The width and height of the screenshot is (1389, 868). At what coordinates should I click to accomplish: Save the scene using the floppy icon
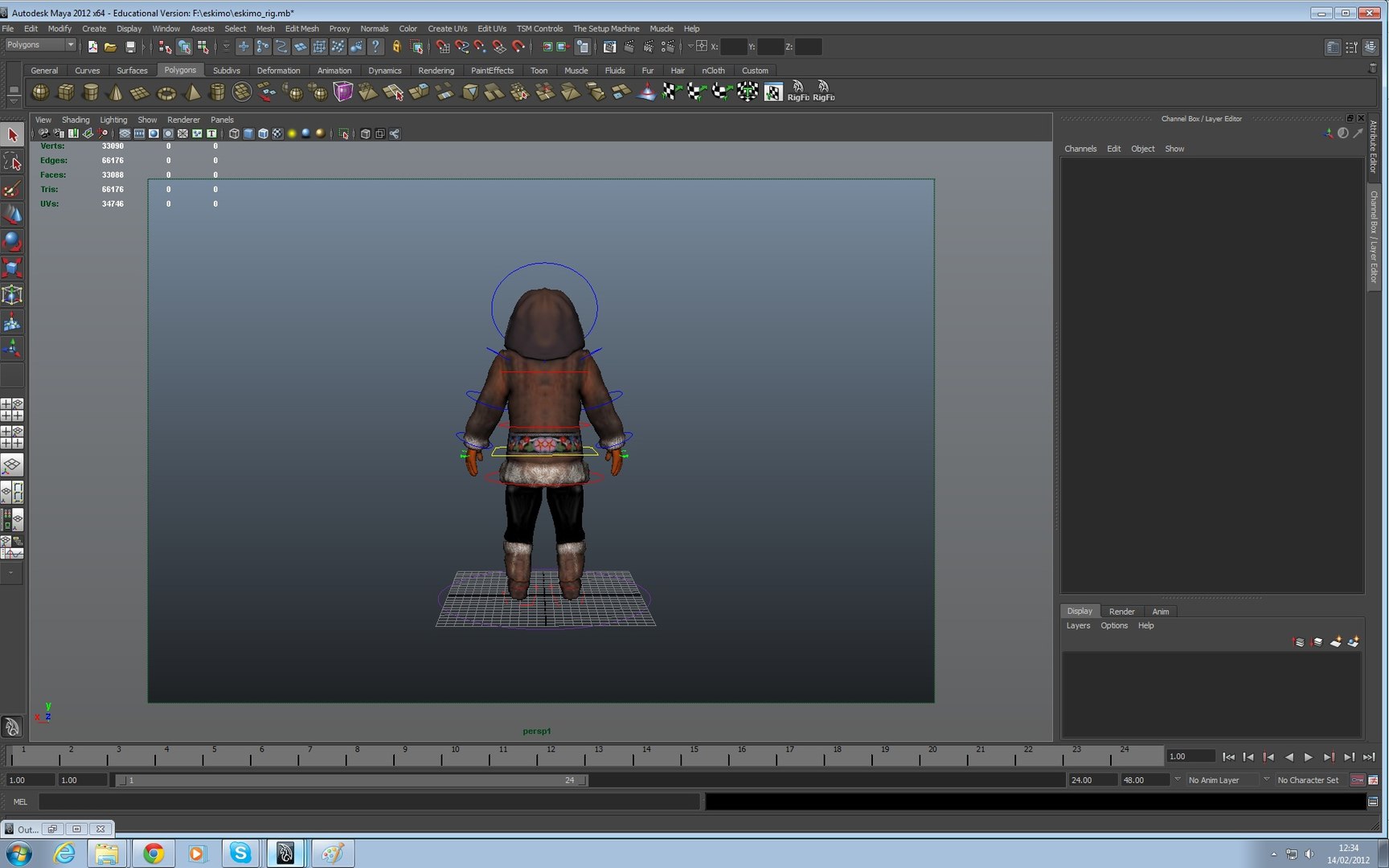(x=130, y=47)
